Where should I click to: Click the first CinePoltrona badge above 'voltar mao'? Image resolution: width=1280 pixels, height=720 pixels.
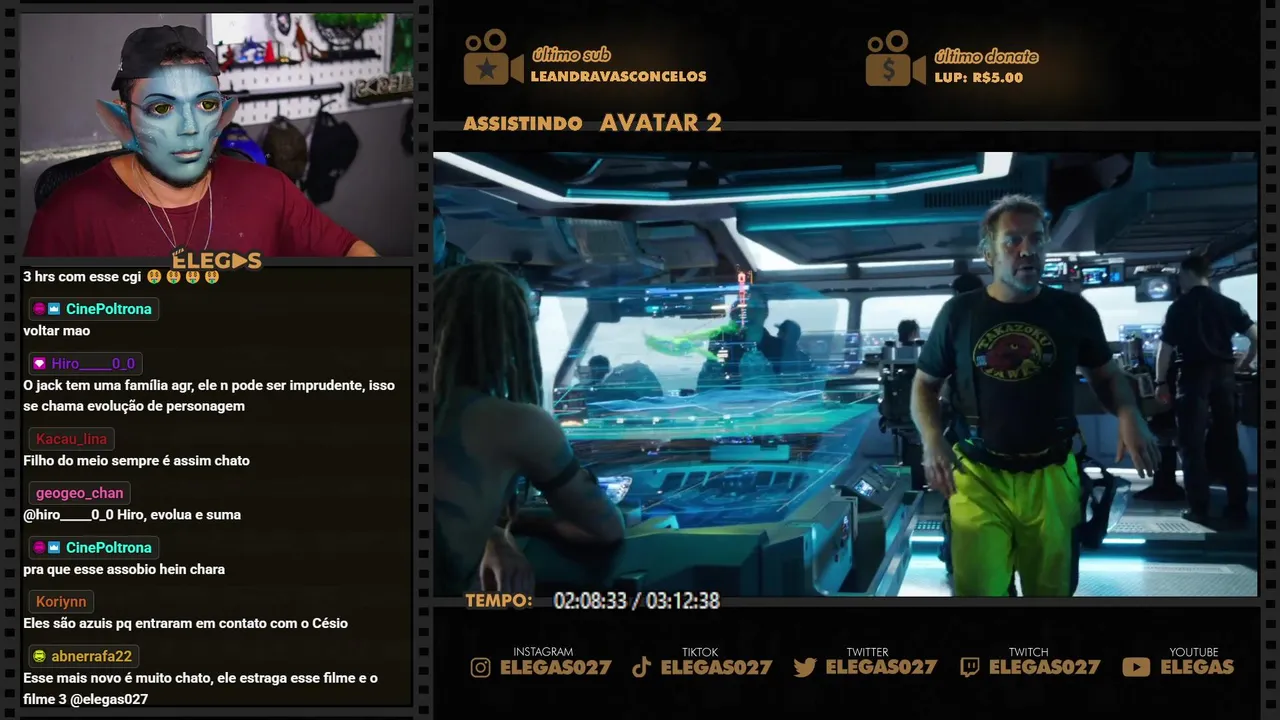click(47, 309)
